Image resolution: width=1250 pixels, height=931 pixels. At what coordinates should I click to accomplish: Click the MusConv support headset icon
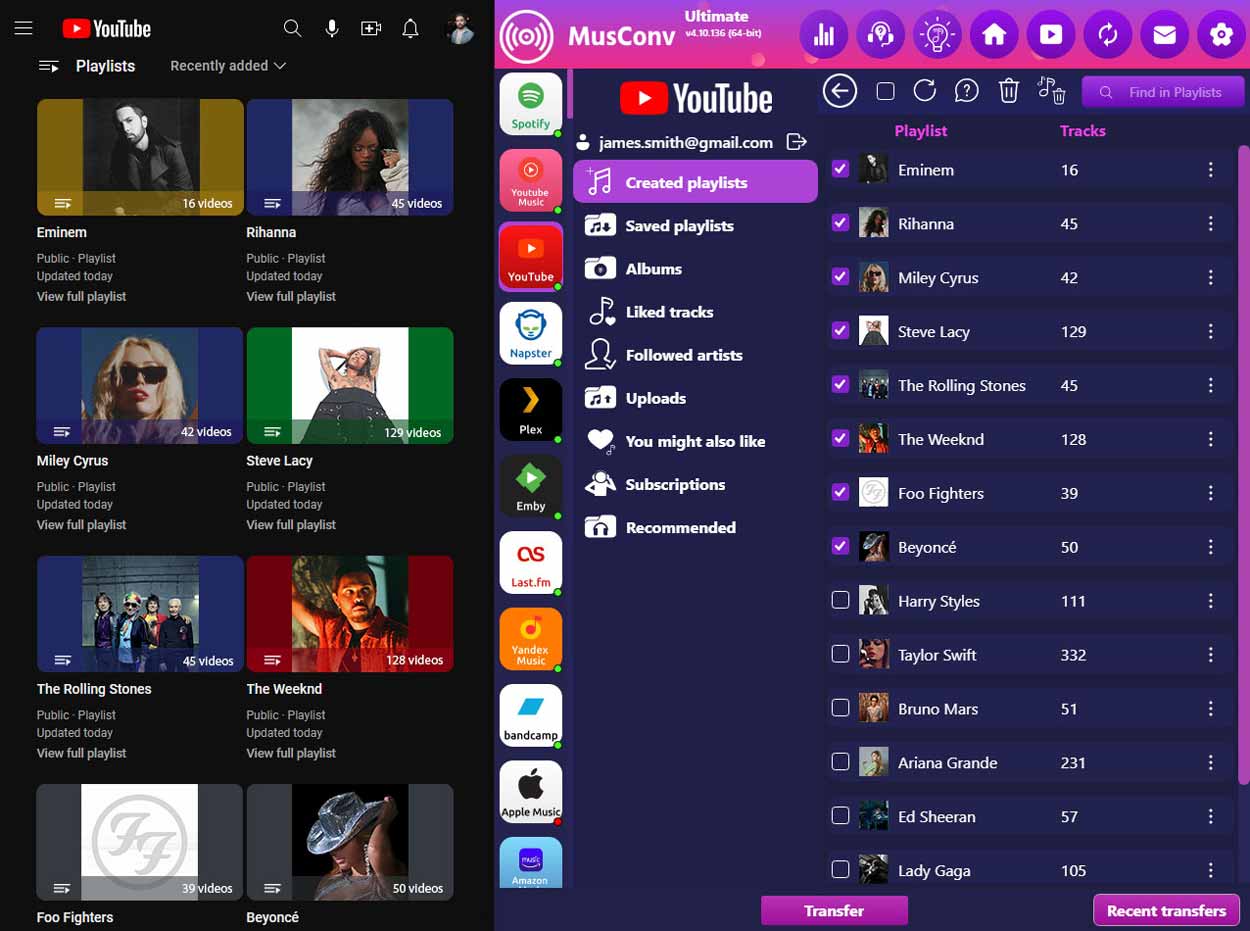(x=881, y=36)
